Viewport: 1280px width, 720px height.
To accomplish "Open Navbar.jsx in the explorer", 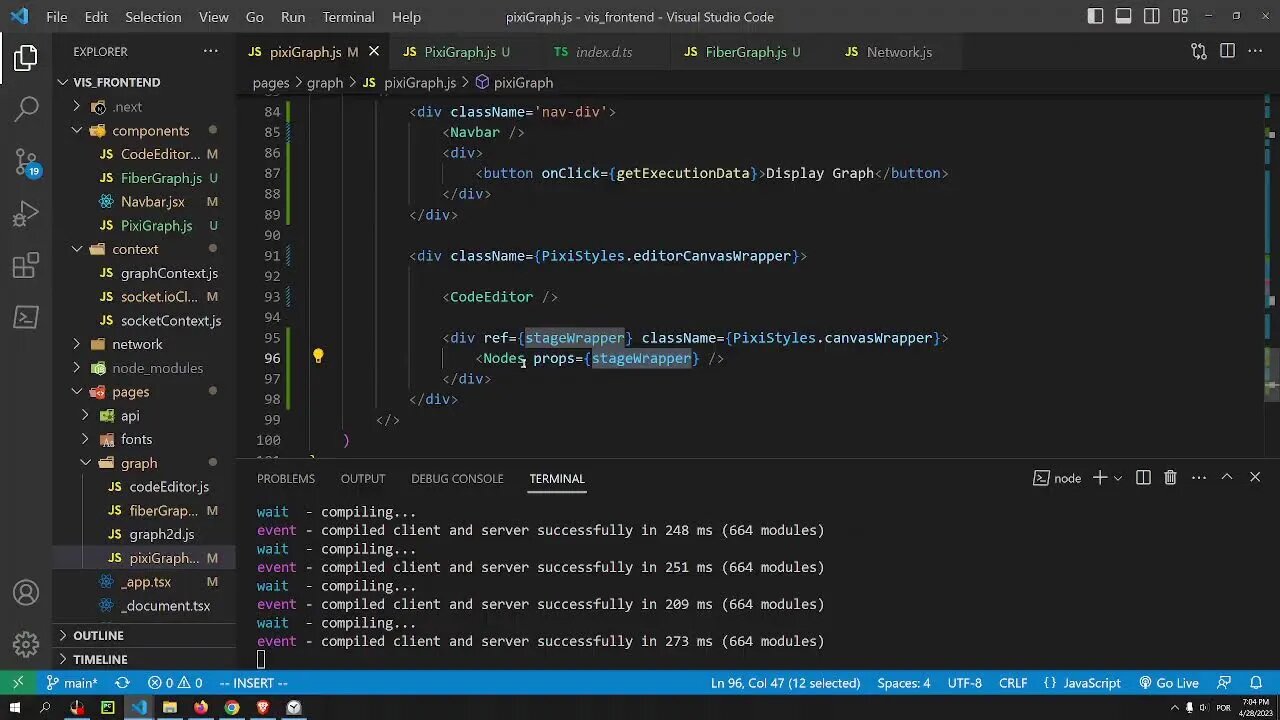I will (x=152, y=202).
